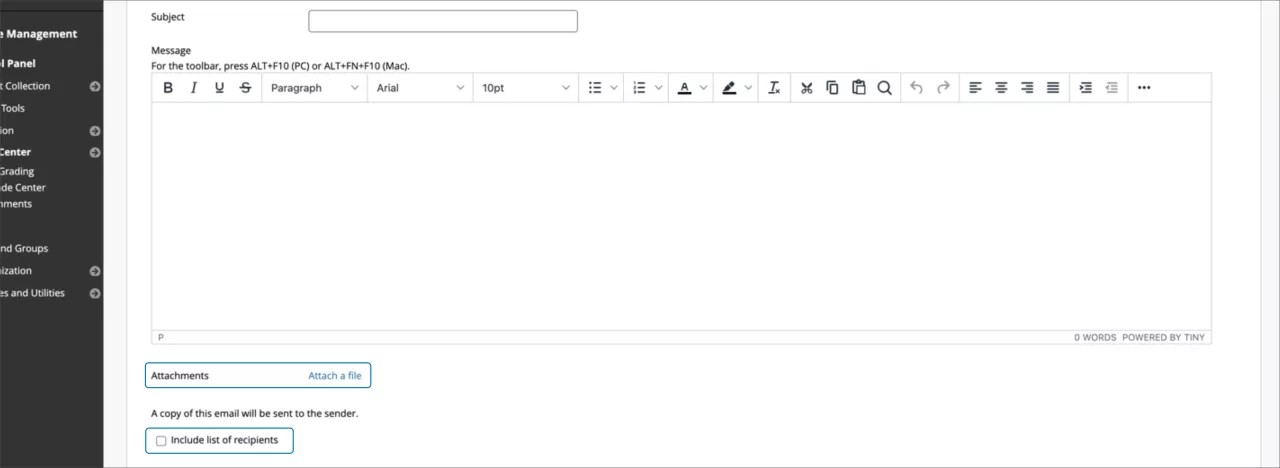Show more toolbar options via ellipsis
Image resolution: width=1280 pixels, height=468 pixels.
[x=1144, y=88]
